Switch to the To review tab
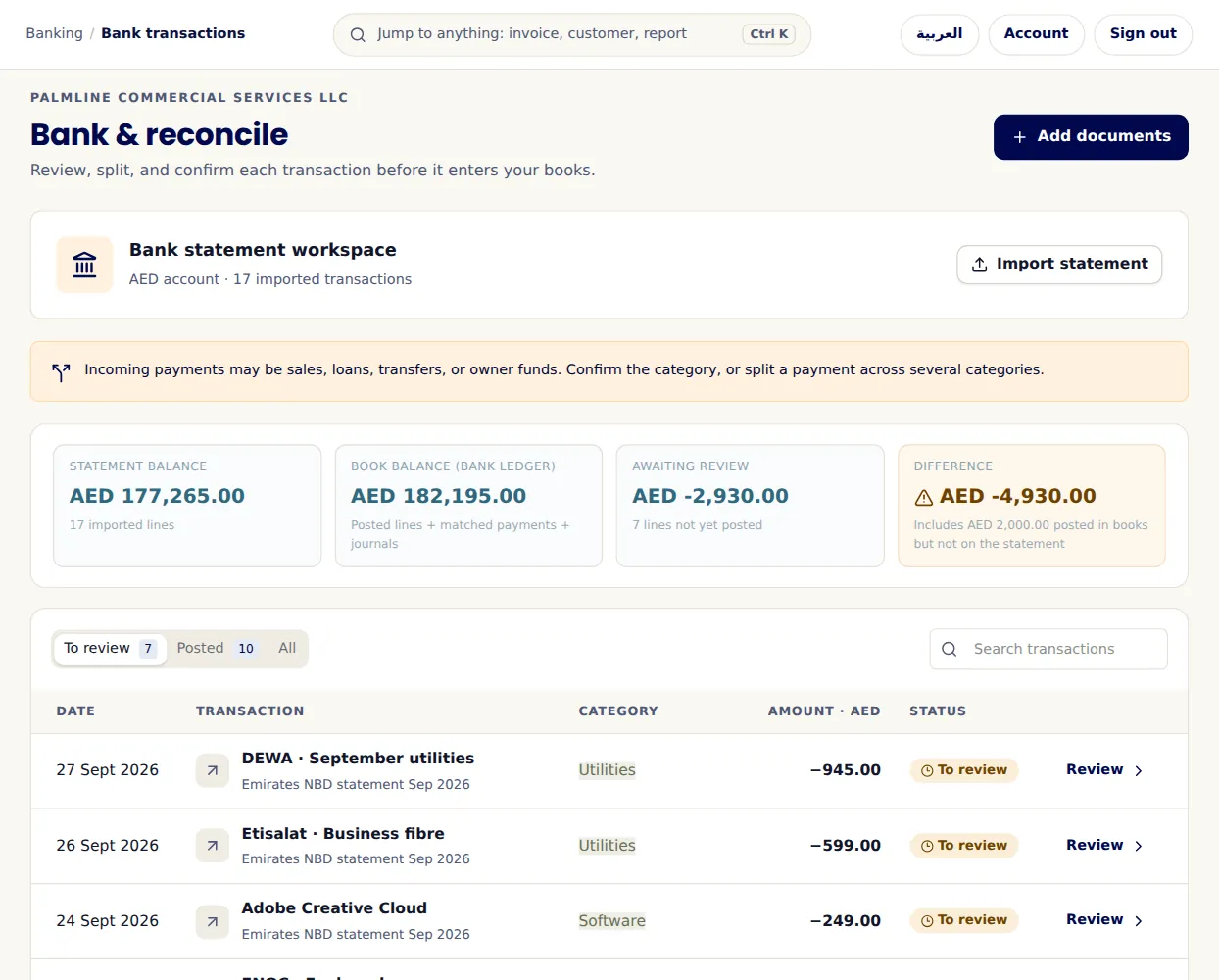 click(110, 649)
